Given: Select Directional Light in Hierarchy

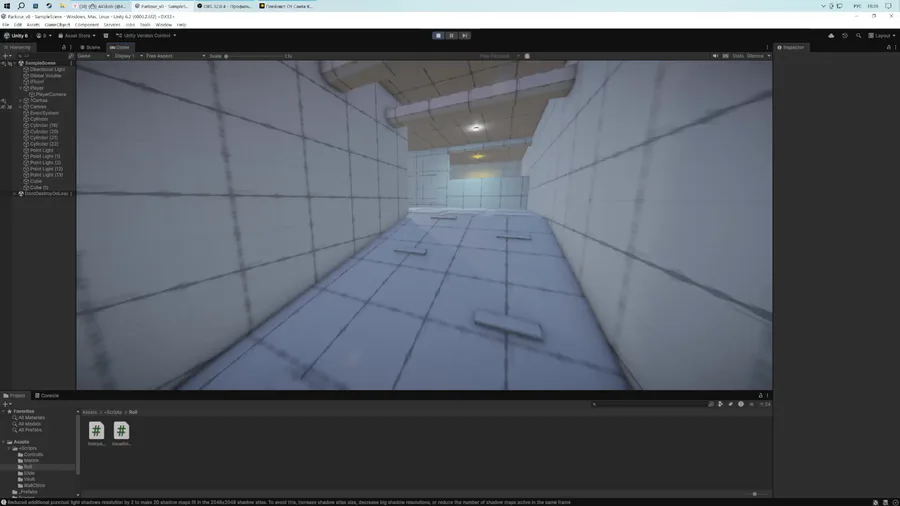Looking at the screenshot, I should click(x=47, y=69).
